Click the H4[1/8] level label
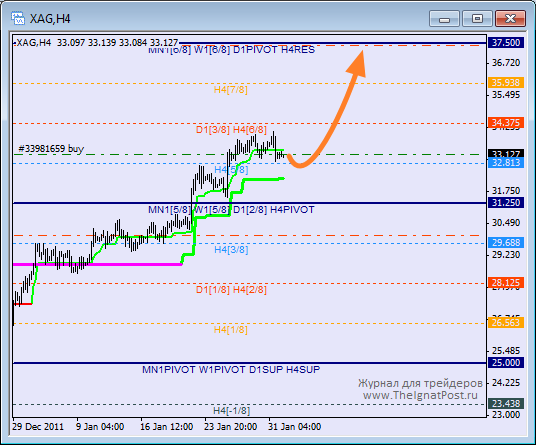Viewport: 536px width, 445px height. click(x=231, y=330)
